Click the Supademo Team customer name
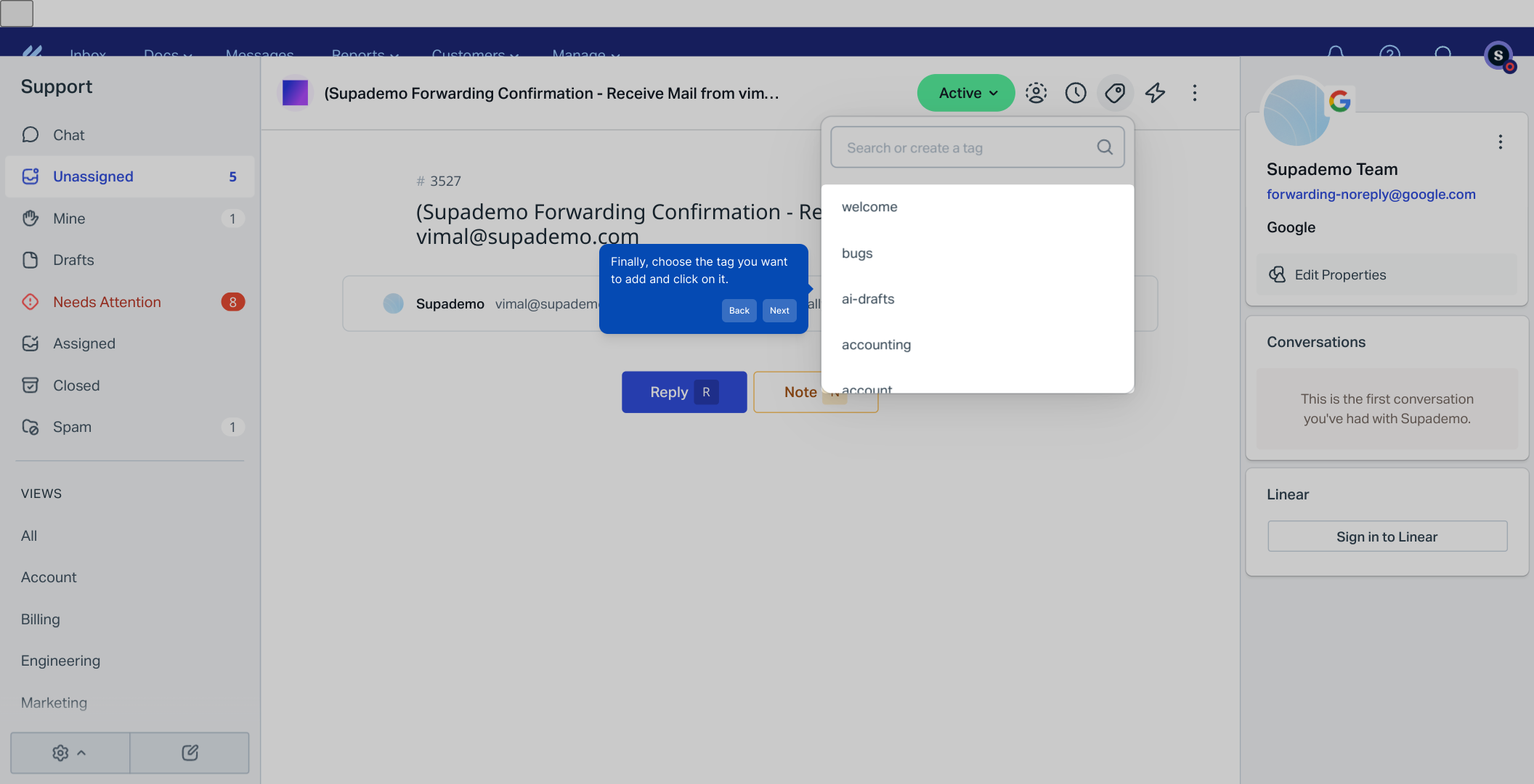The width and height of the screenshot is (1534, 784). click(x=1332, y=169)
